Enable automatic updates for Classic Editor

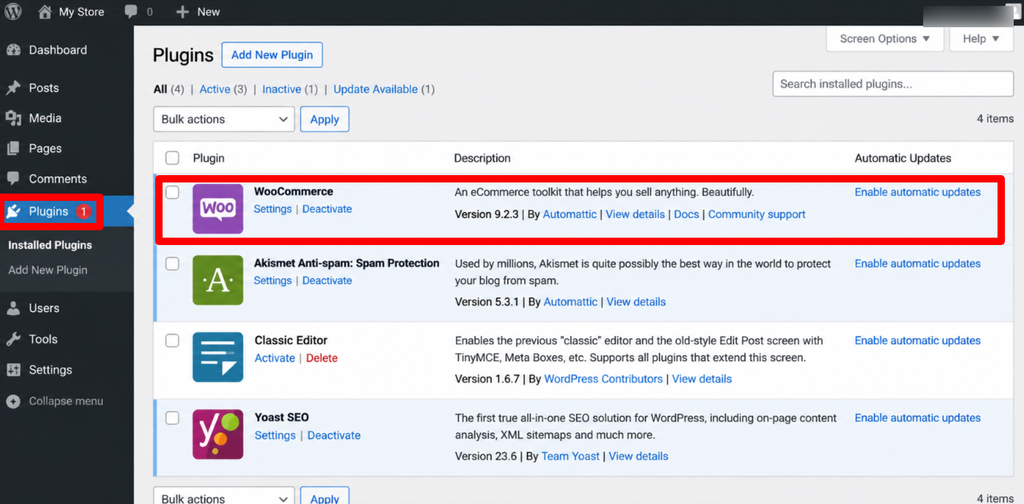point(918,341)
